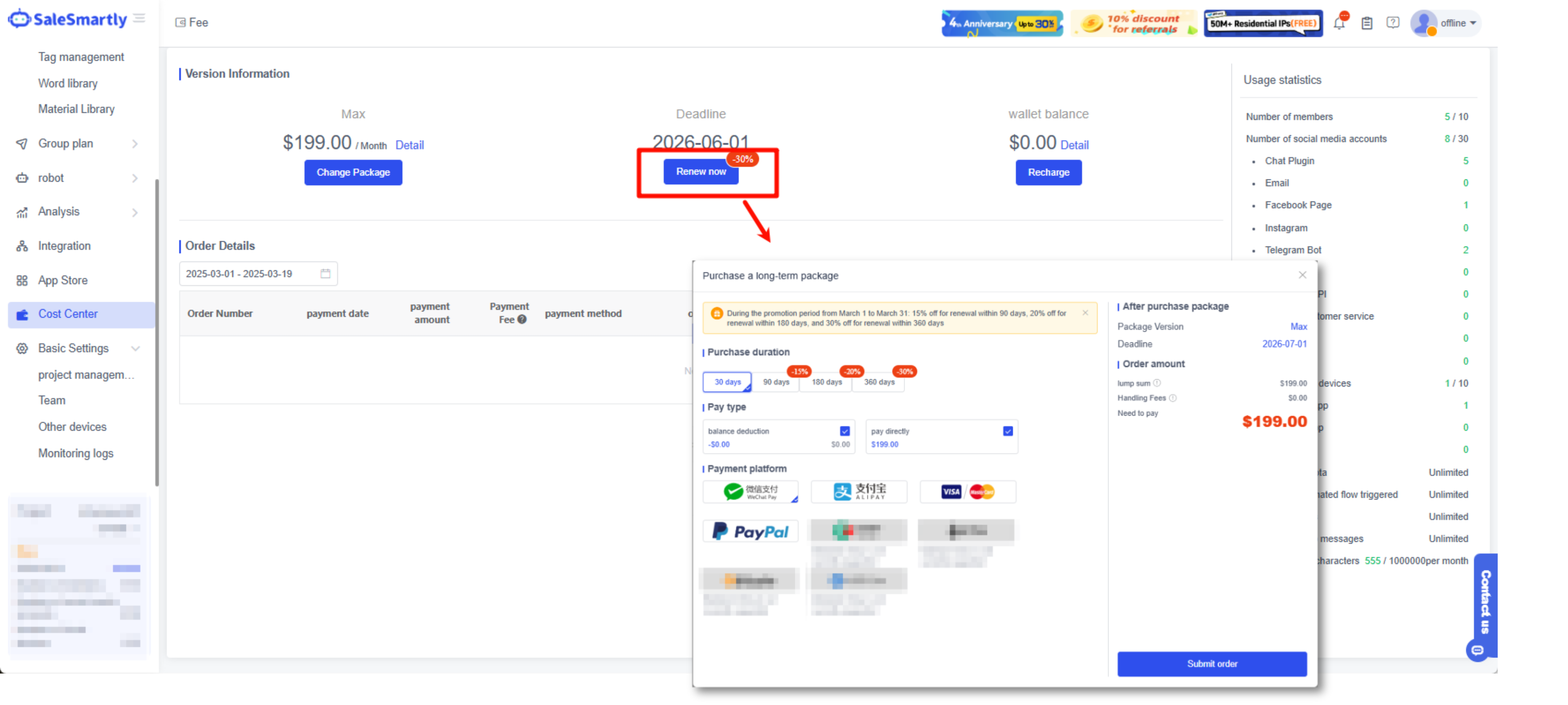Toggle balance deduction checkbox

click(844, 431)
